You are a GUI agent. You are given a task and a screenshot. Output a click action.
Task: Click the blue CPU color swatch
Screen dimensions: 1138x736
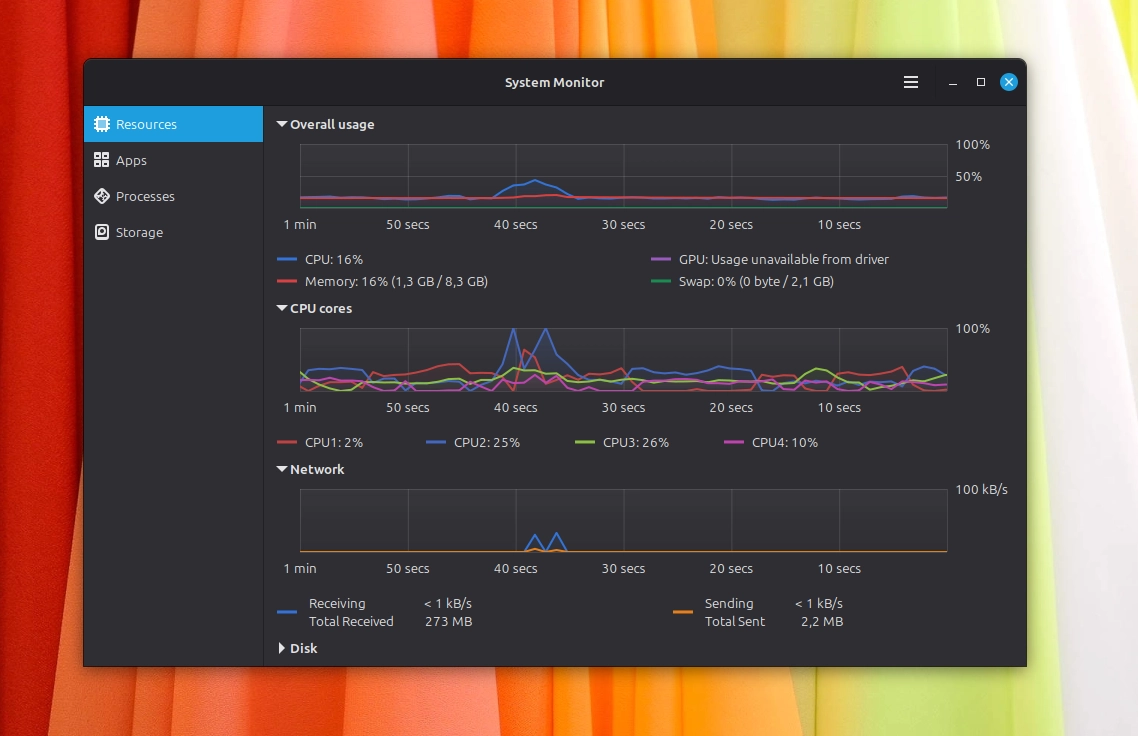click(287, 259)
